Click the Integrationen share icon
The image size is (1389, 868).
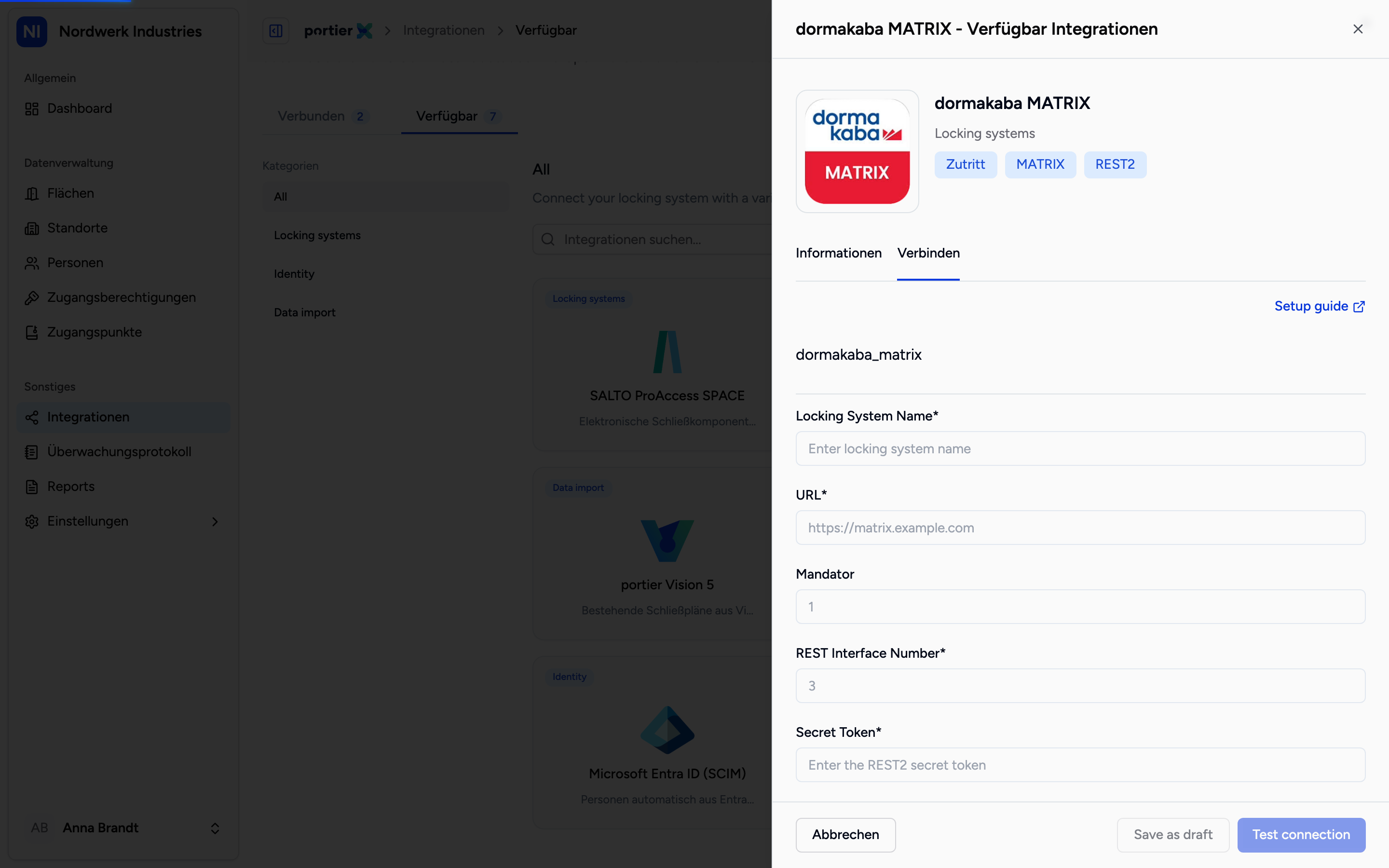pos(31,417)
